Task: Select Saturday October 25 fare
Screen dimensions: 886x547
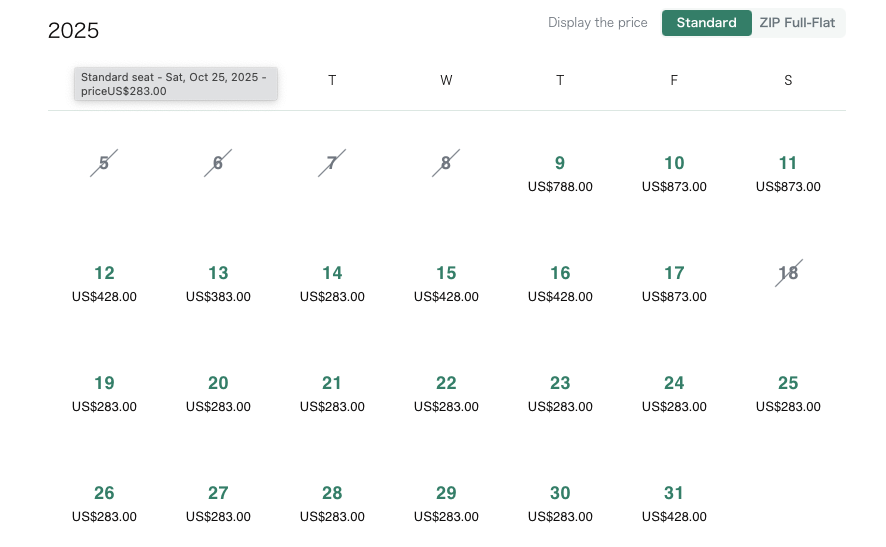Action: tap(788, 393)
